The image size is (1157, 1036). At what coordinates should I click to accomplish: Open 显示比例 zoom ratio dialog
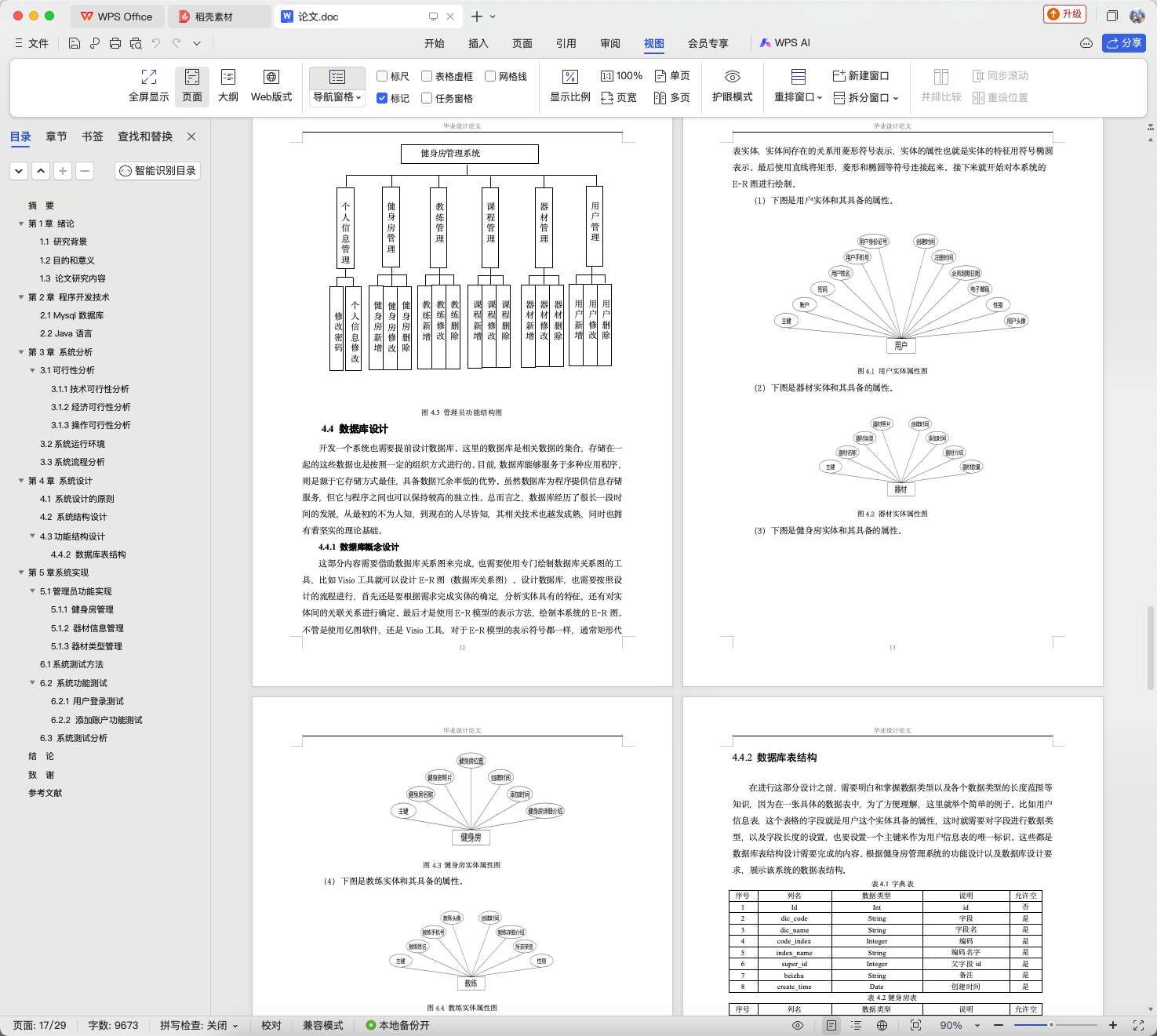click(570, 86)
